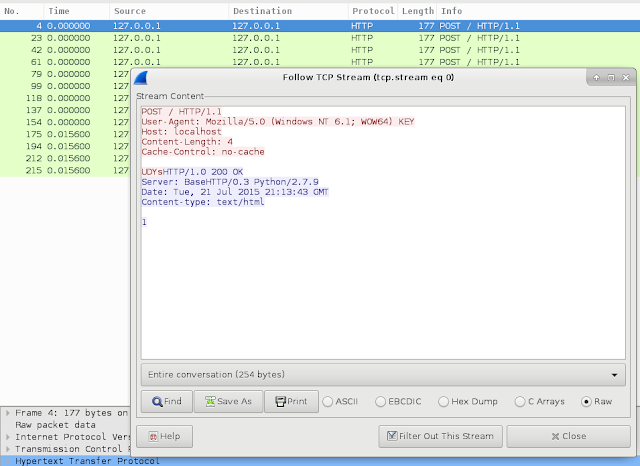Sort by the Length column header

[x=418, y=11]
